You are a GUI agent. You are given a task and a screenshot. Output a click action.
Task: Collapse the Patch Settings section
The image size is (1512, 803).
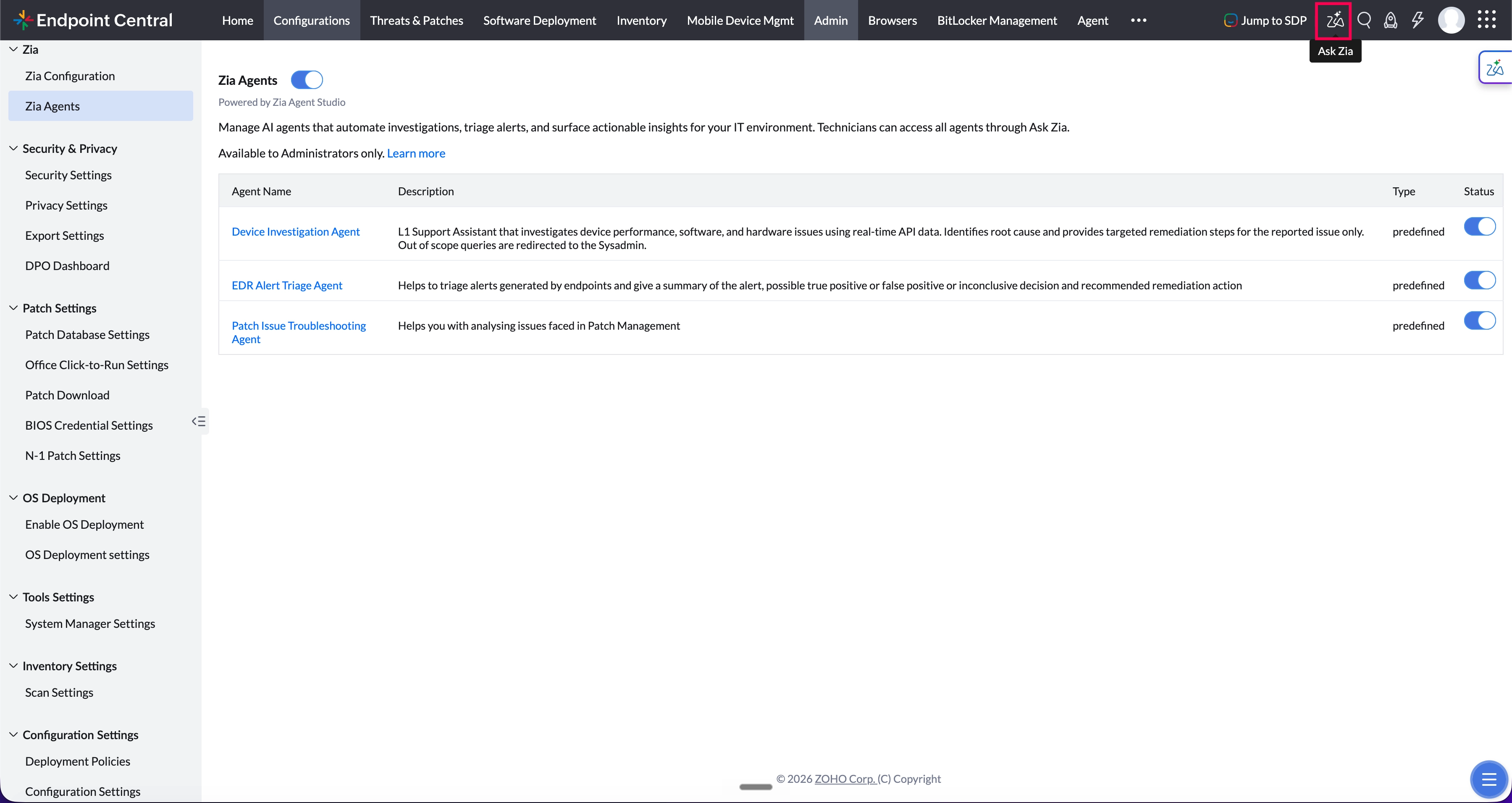(x=13, y=308)
